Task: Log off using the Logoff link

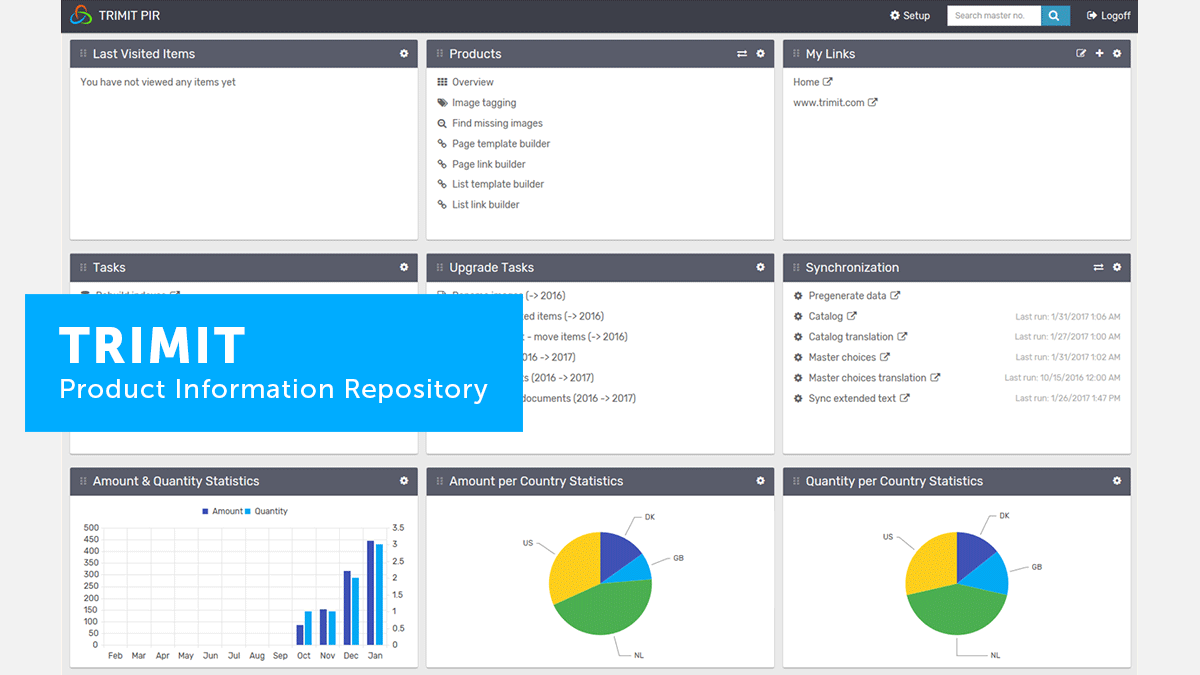Action: click(1109, 16)
